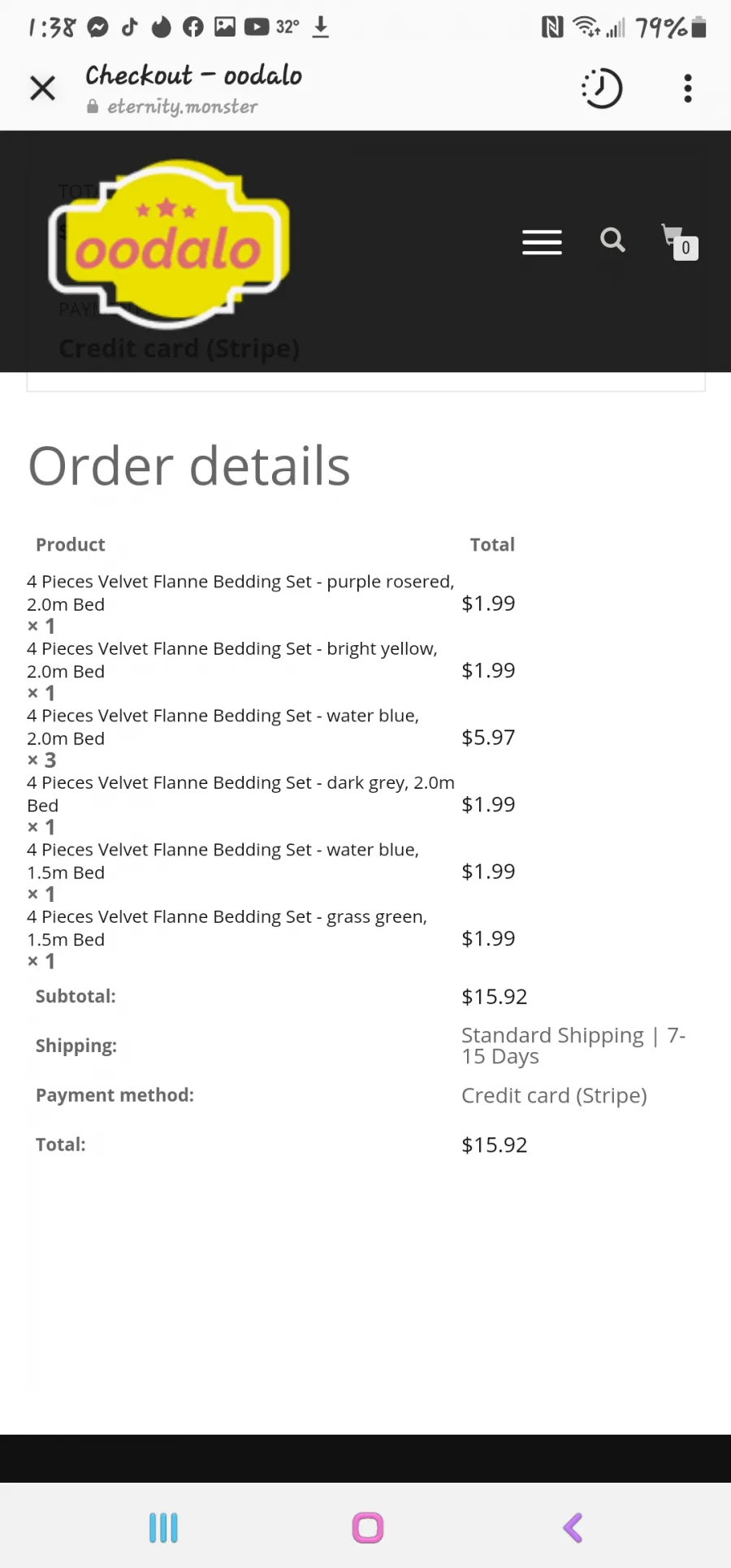The width and height of the screenshot is (731, 1568).
Task: Tap the cart count badge showing 0
Action: (x=686, y=248)
